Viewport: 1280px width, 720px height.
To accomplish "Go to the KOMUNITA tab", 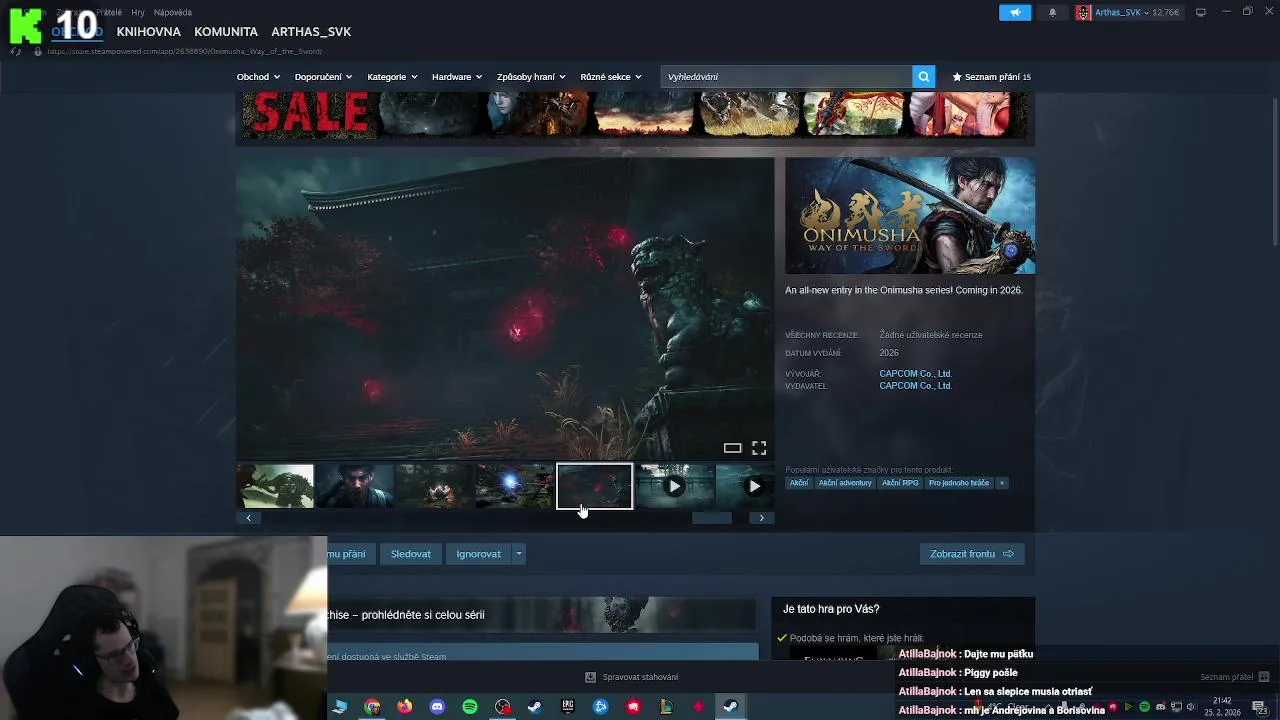I will [226, 32].
